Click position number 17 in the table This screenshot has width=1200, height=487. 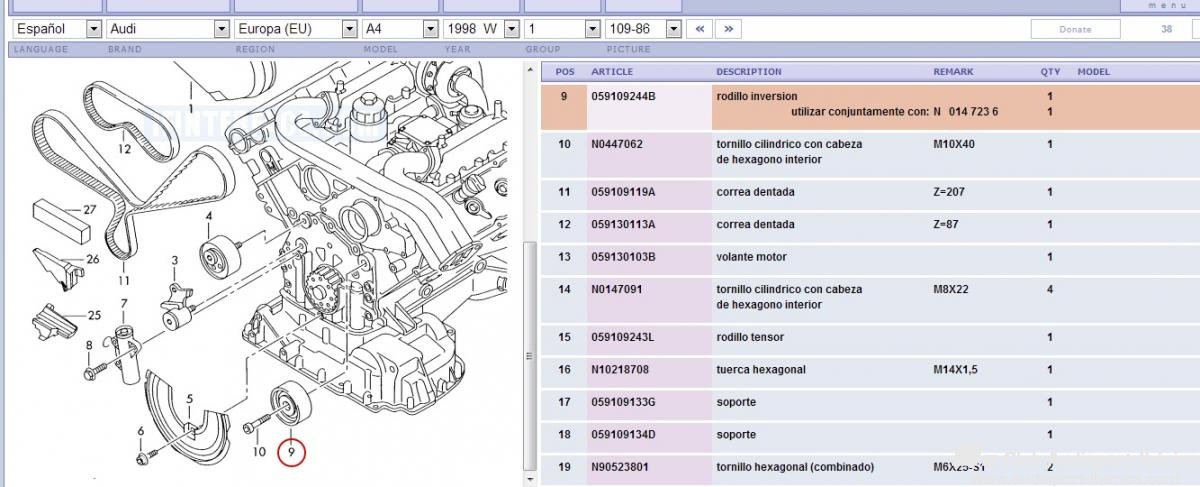pyautogui.click(x=565, y=402)
